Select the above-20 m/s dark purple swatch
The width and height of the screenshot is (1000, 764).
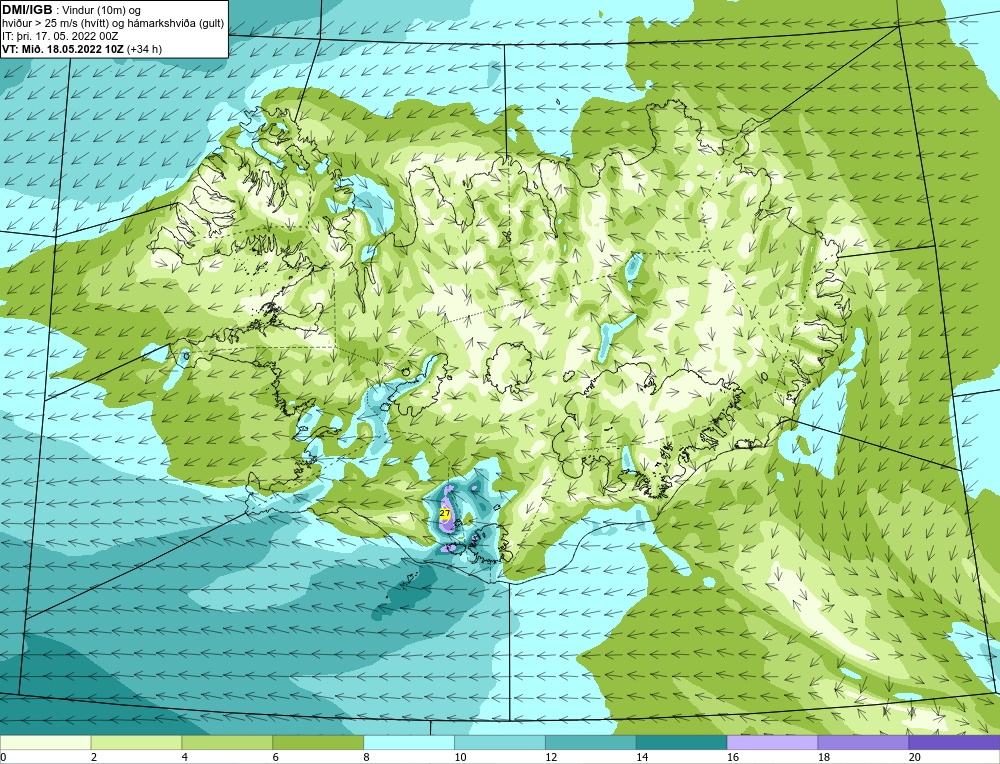click(954, 742)
